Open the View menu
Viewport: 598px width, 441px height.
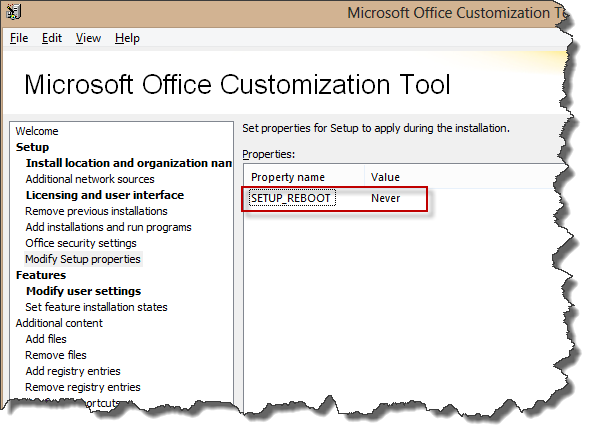click(x=88, y=38)
